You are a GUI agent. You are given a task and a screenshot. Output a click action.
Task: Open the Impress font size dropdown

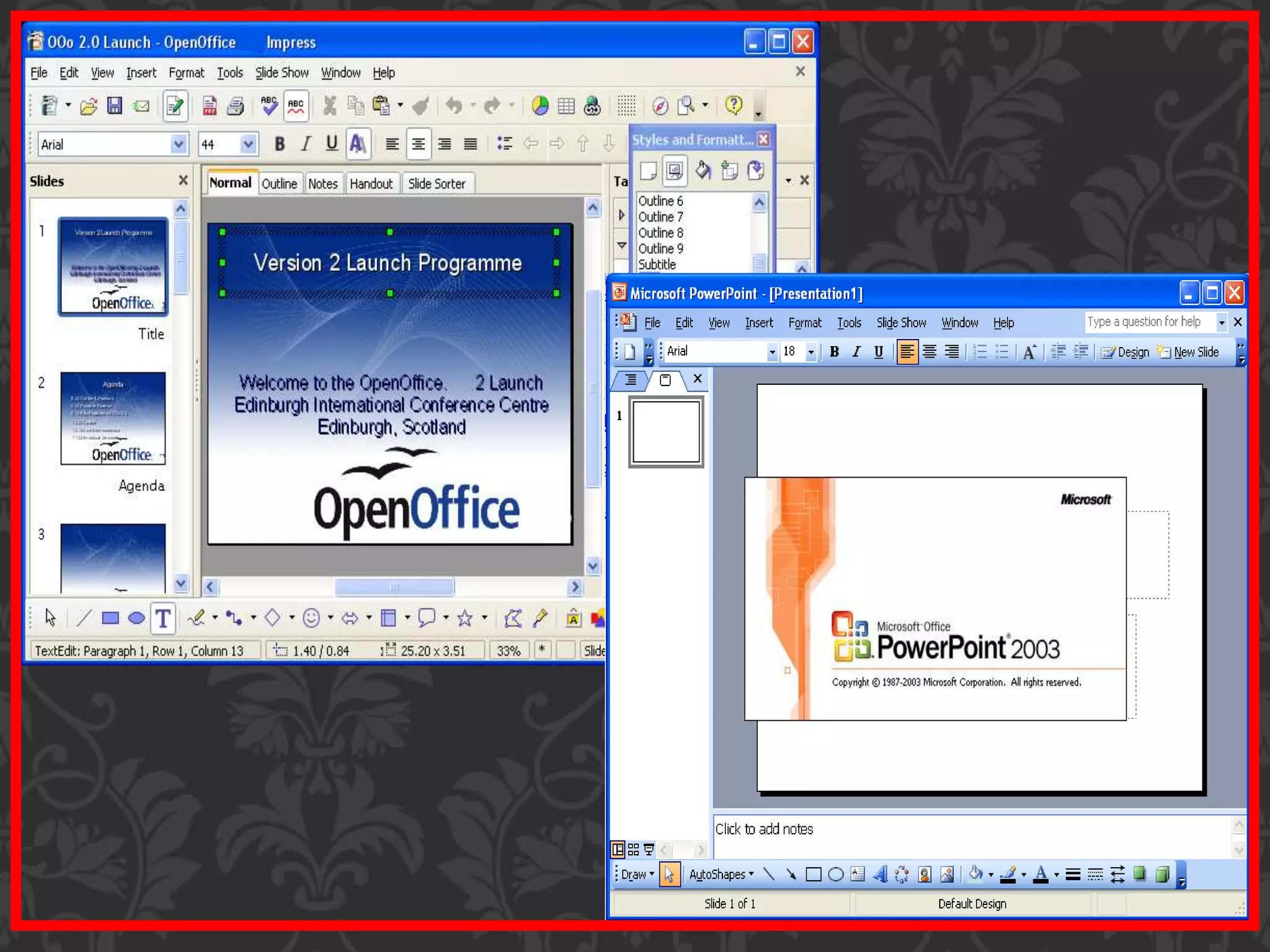[248, 144]
